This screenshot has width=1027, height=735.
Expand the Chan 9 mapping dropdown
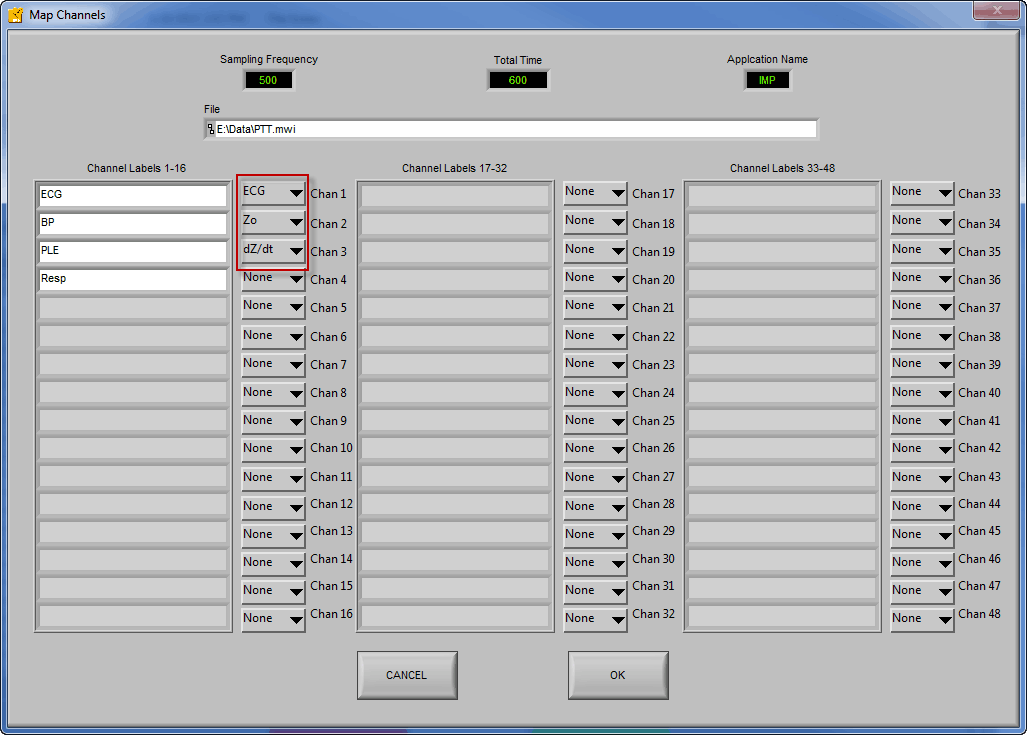(272, 421)
